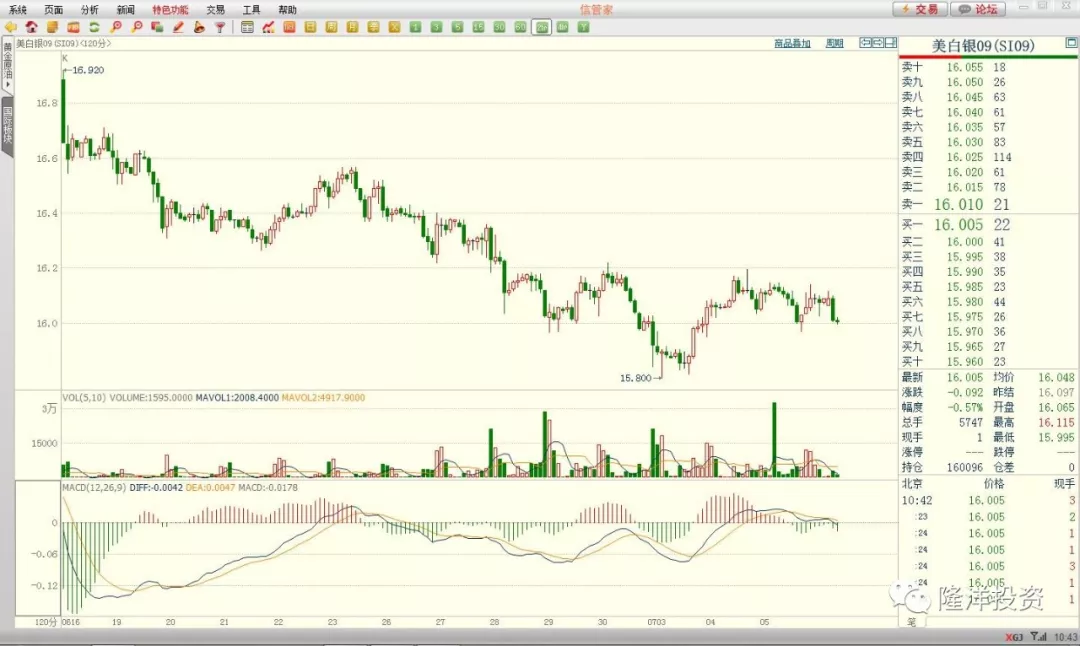Image resolution: width=1080 pixels, height=646 pixels.
Task: Click the 10:42 trade tick row
Action: pos(989,501)
